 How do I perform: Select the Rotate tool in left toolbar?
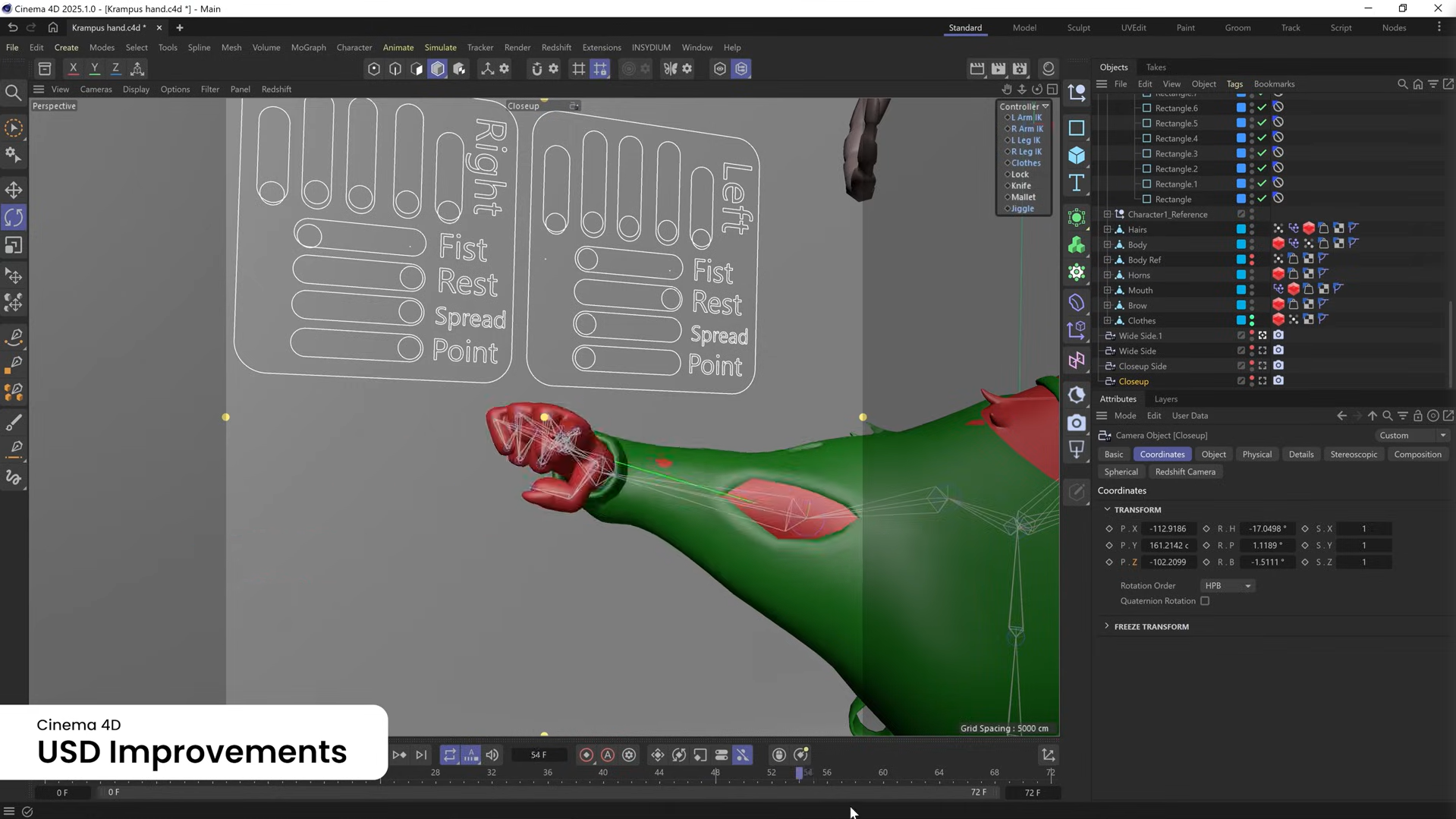(14, 218)
